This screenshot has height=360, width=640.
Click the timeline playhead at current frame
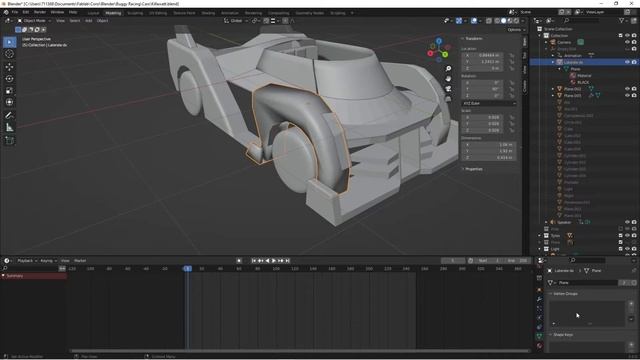[187, 268]
